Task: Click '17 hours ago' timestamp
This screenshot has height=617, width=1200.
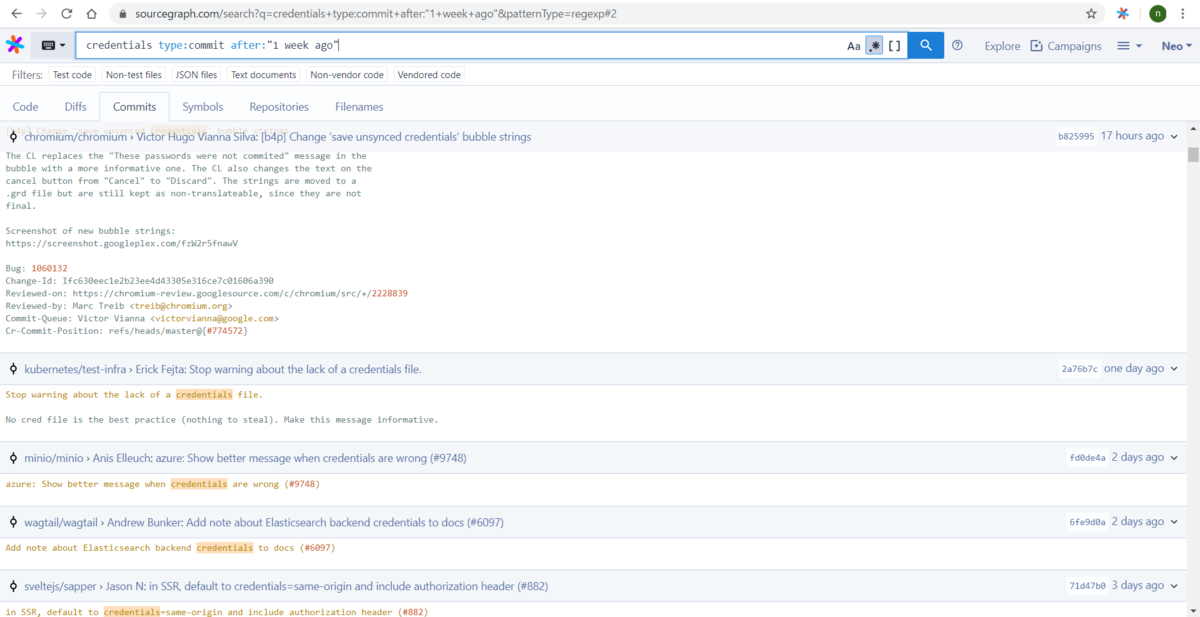Action: 1132,136
